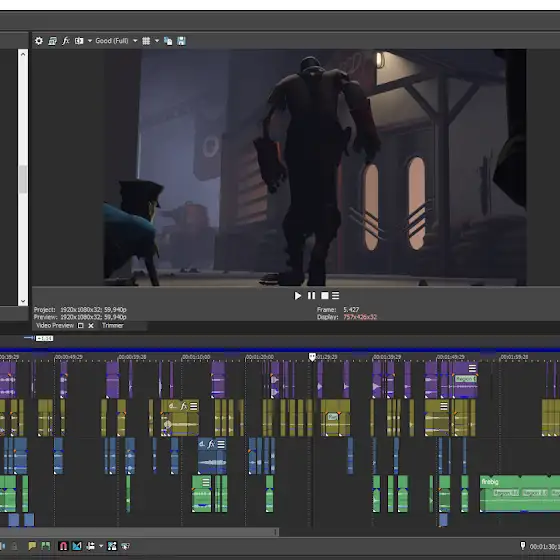The width and height of the screenshot is (560, 560).
Task: Click Pause button under video preview
Action: click(311, 296)
